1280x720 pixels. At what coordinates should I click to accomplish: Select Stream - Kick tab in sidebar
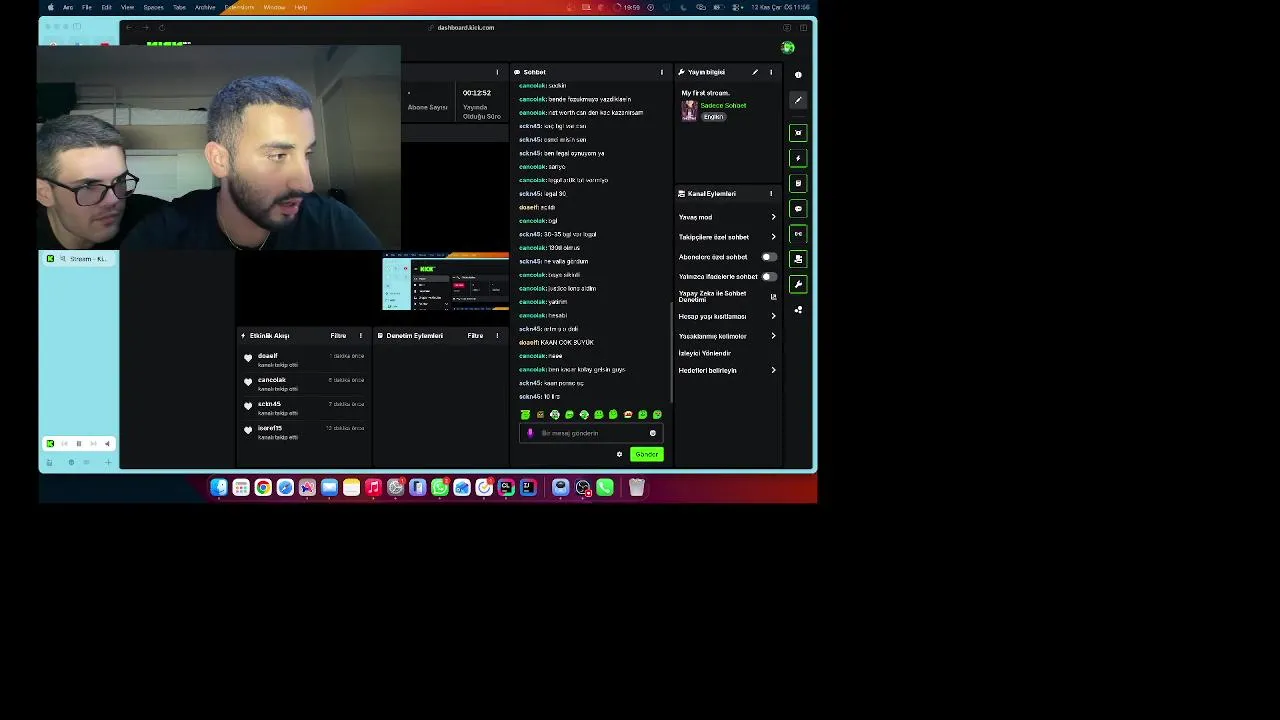79,259
